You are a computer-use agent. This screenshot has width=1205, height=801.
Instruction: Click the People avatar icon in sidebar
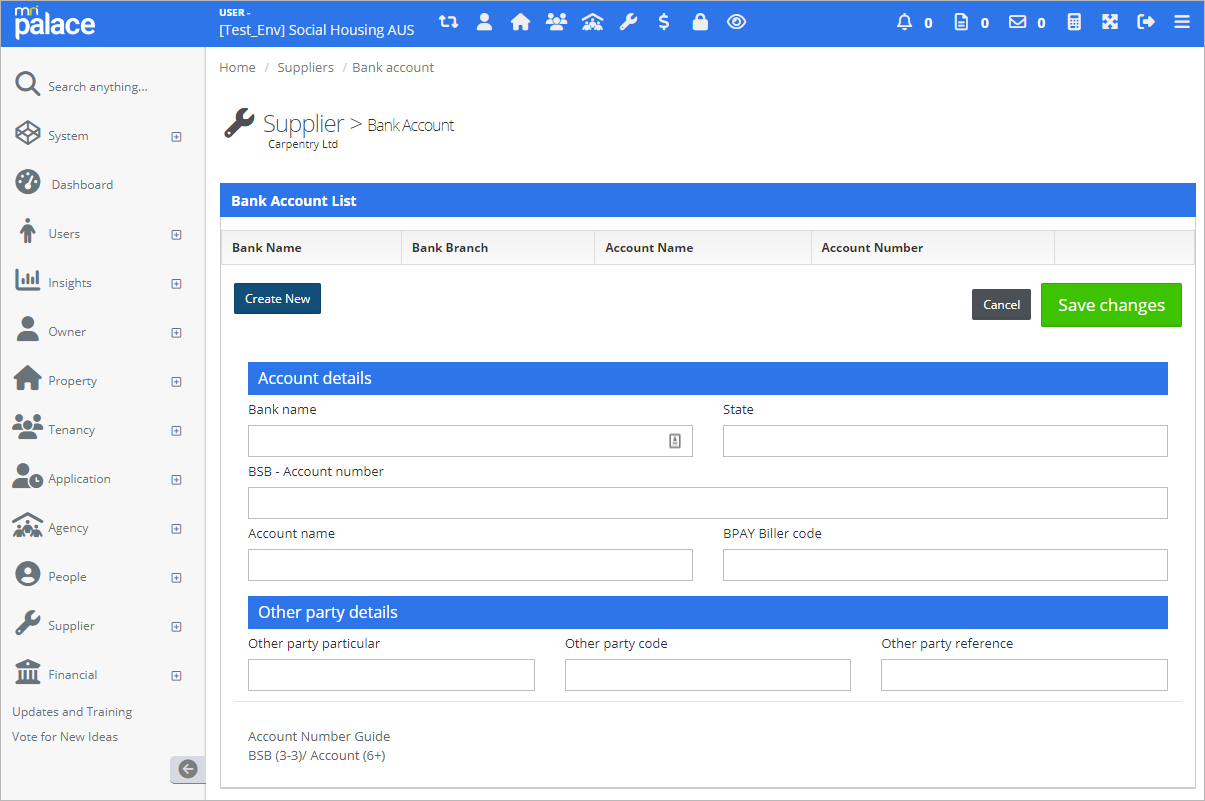27,574
